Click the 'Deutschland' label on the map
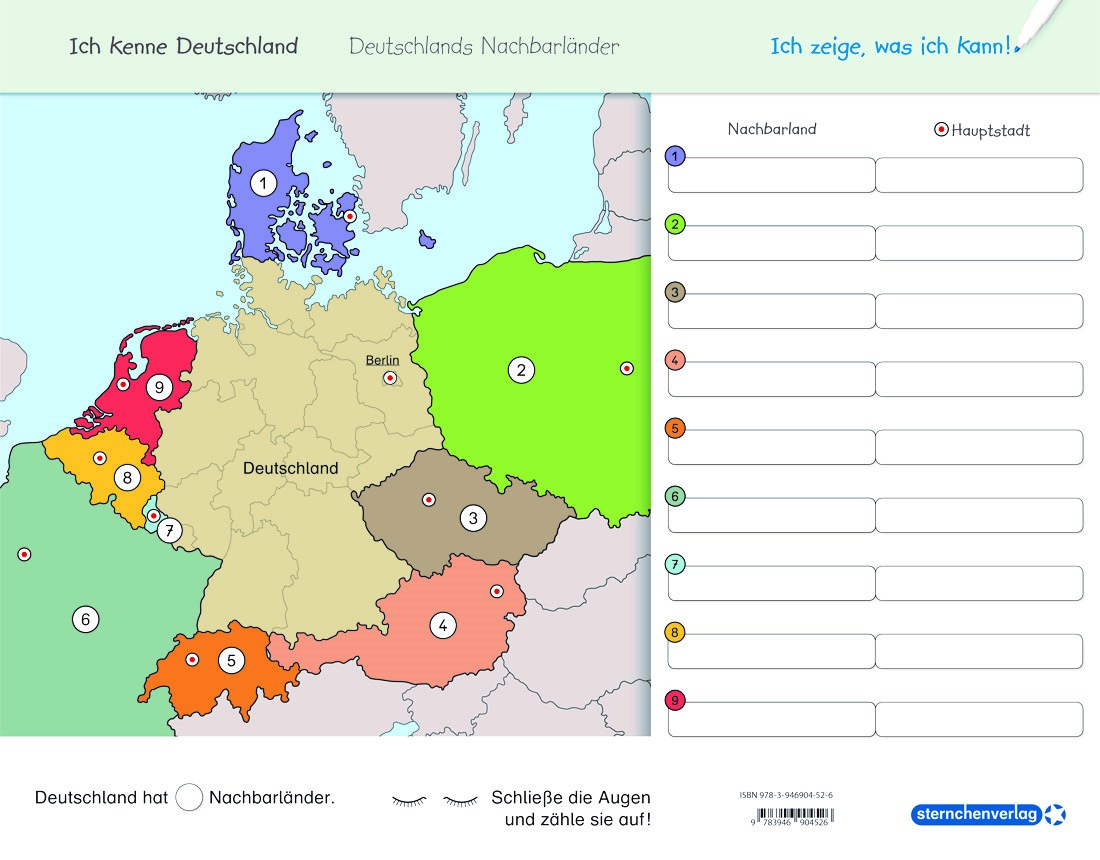The width and height of the screenshot is (1100, 860). pyautogui.click(x=290, y=468)
